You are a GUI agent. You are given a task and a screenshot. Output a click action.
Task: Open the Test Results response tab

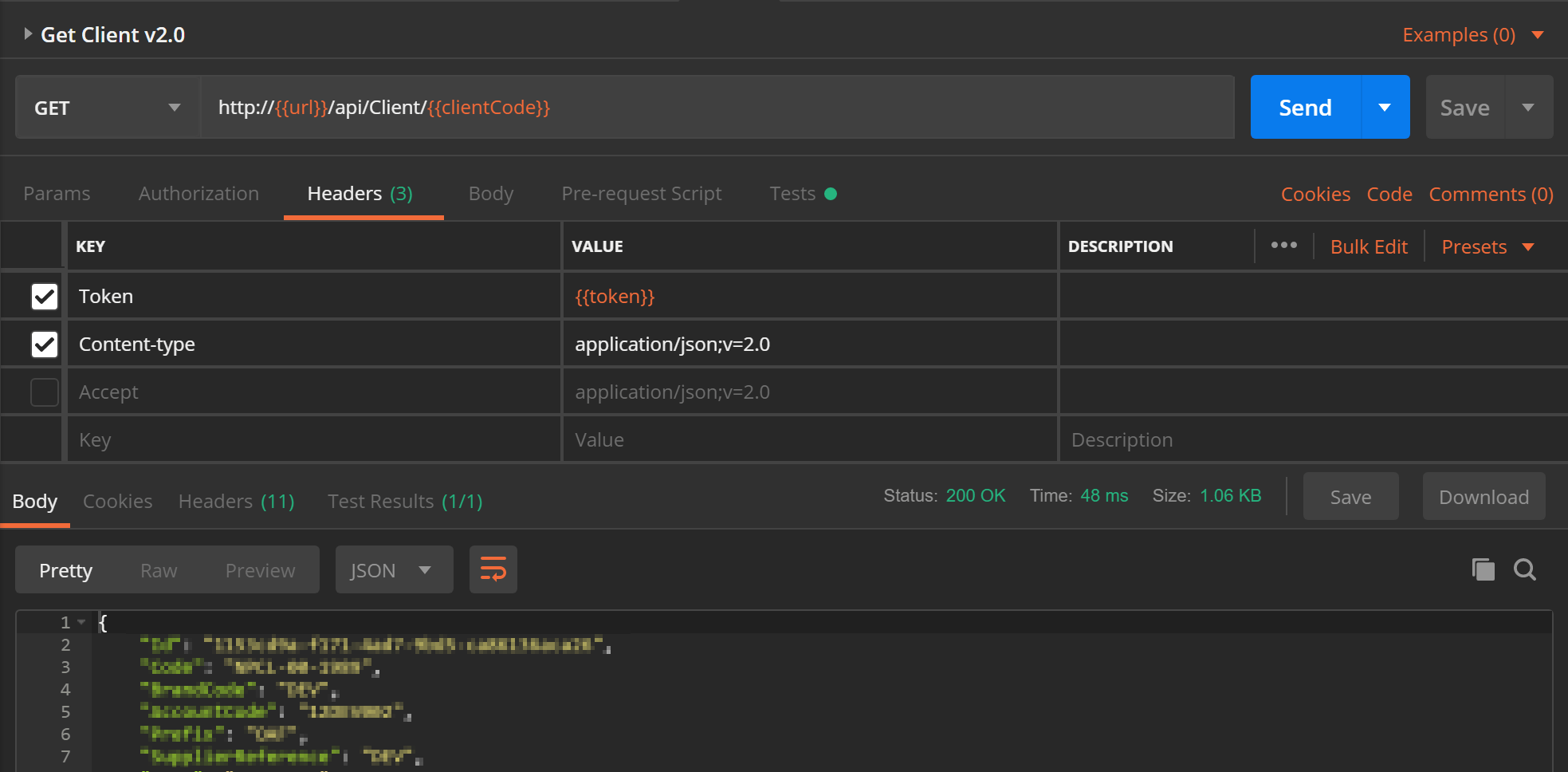[405, 502]
